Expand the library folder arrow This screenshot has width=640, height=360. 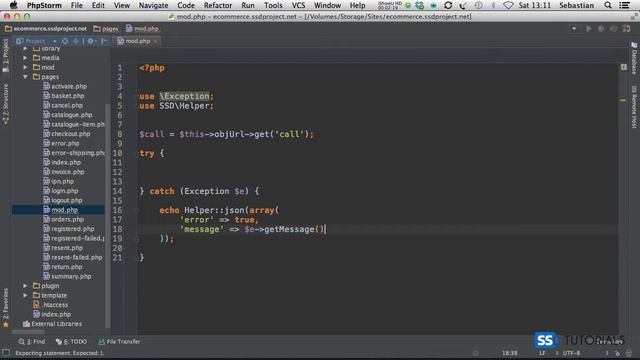[25, 49]
